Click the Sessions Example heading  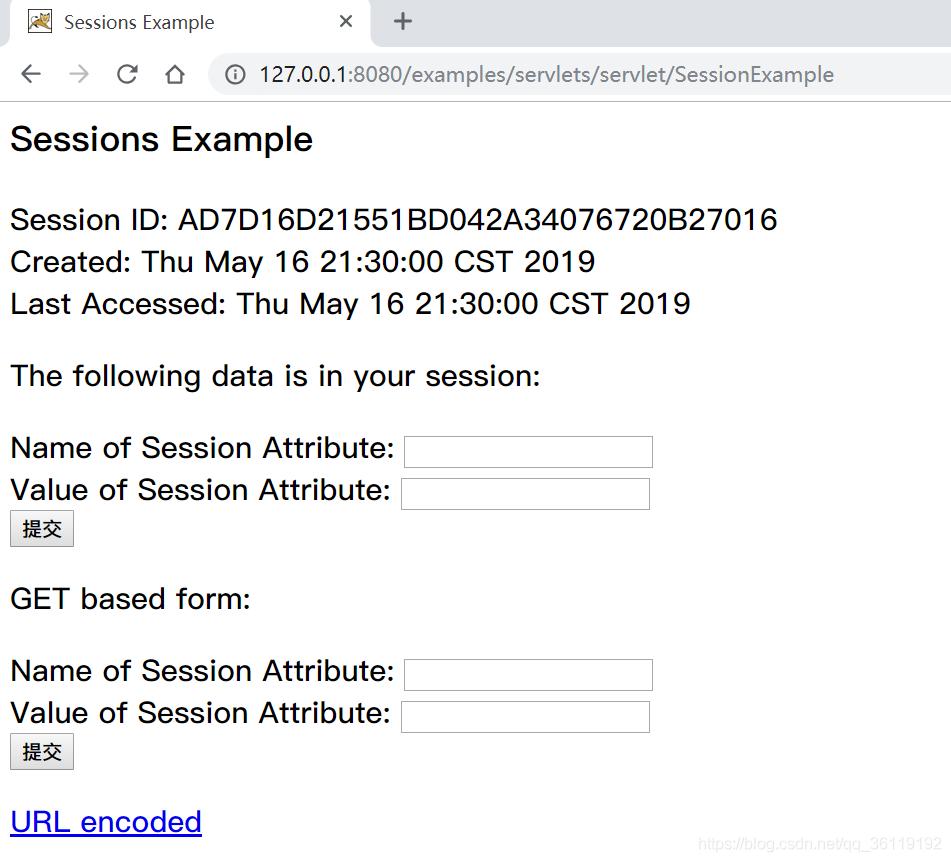(161, 139)
